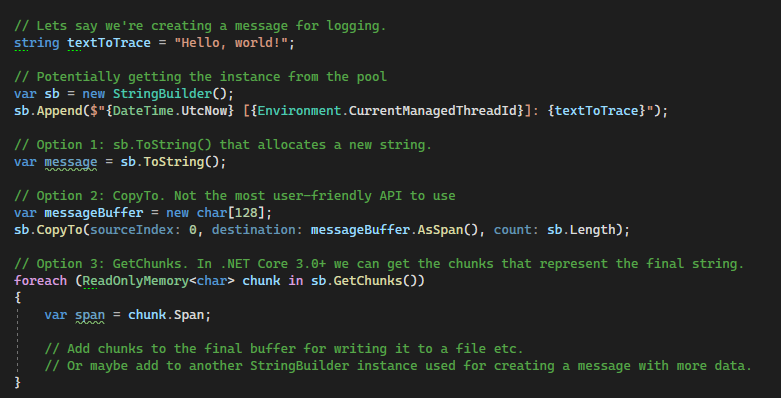Click the "Option 3: GetChunks" comment line
The height and width of the screenshot is (398, 781).
(x=379, y=264)
